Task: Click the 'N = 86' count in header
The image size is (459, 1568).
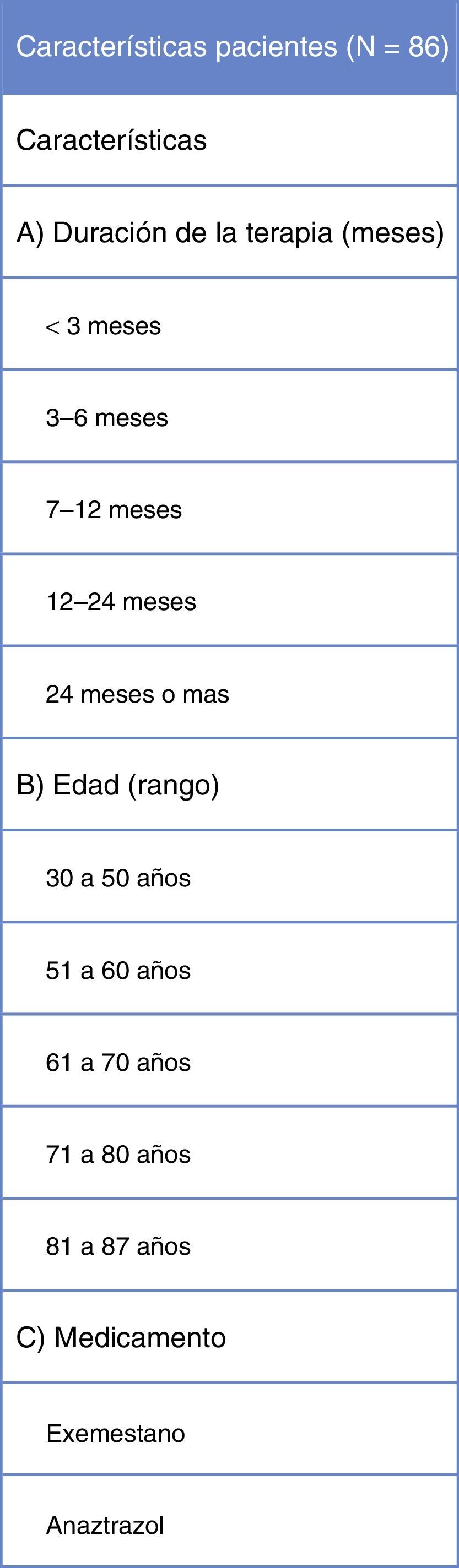Action: tap(398, 47)
